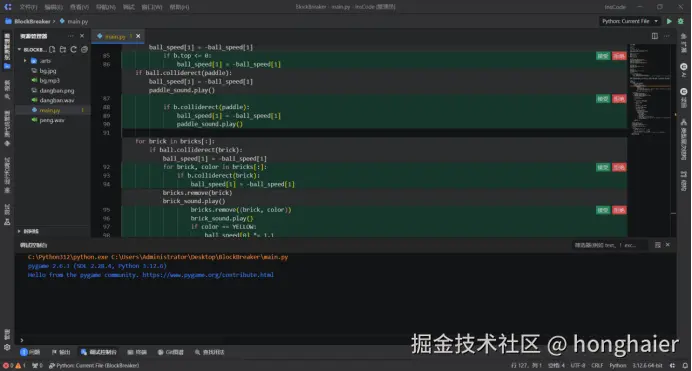Image resolution: width=692 pixels, height=371 pixels.
Task: Click the clear console icon in debug panel
Action: 658,245
